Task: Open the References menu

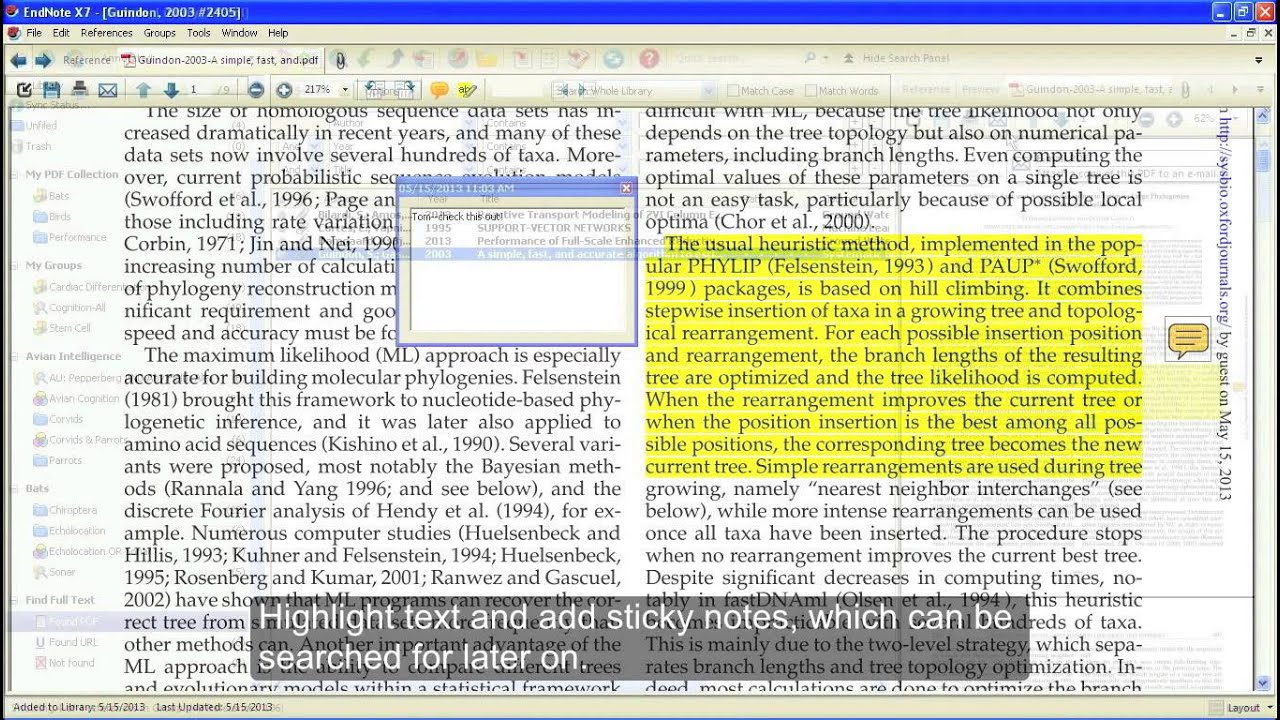Action: (106, 33)
